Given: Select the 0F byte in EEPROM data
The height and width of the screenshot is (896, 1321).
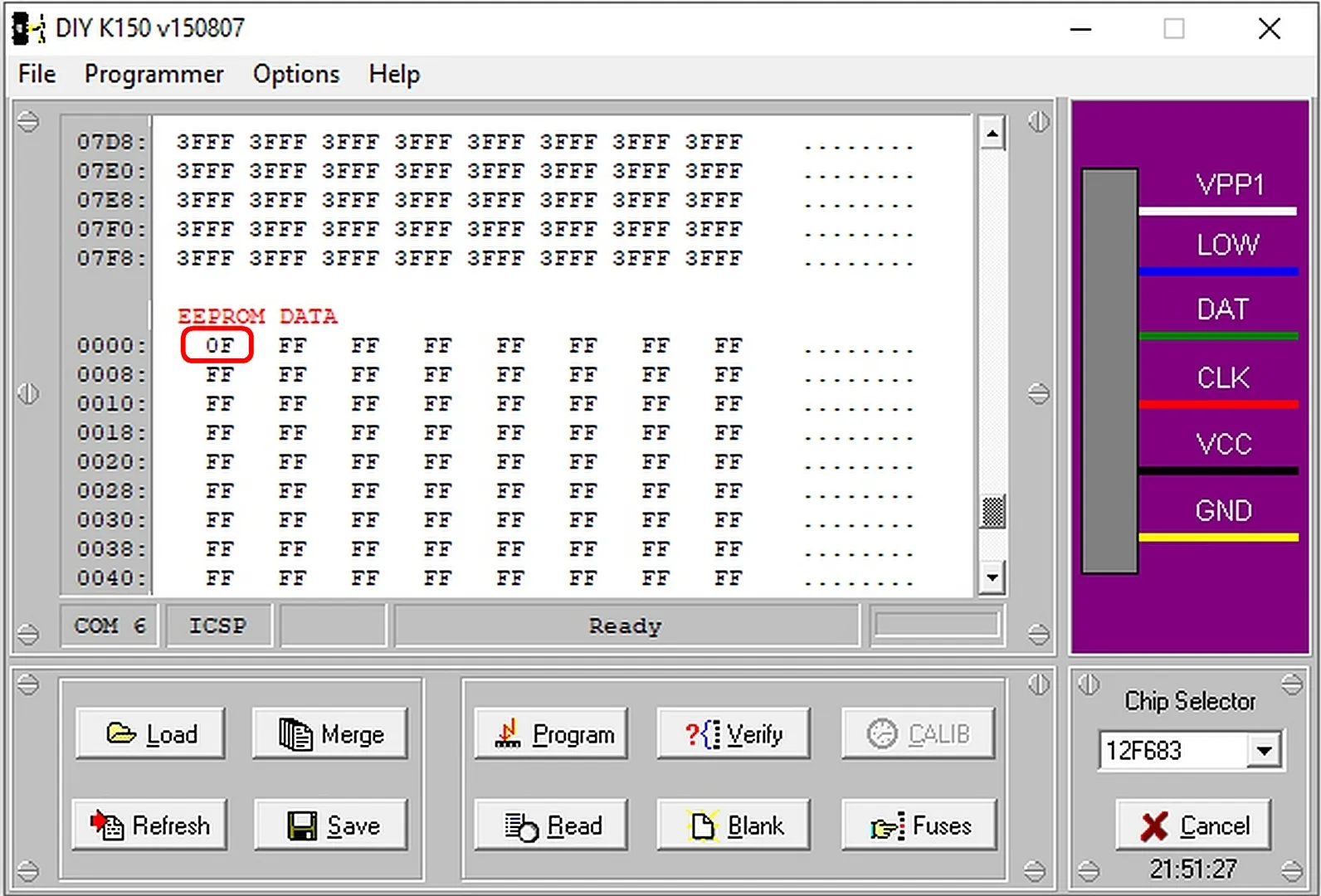Looking at the screenshot, I should (x=218, y=345).
